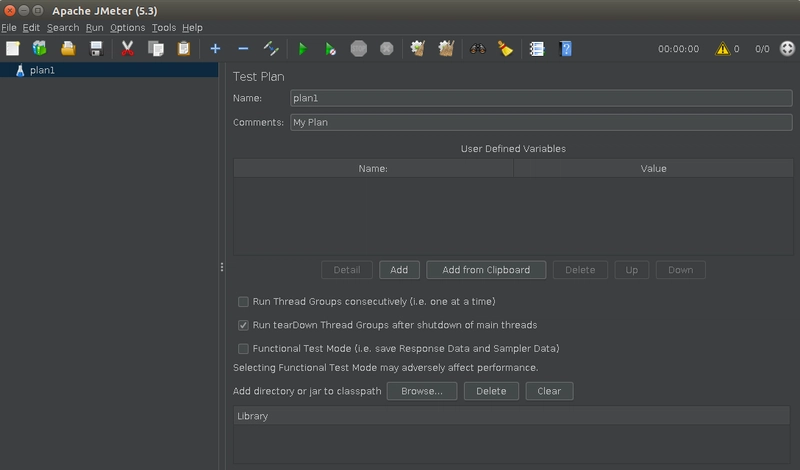Click the Detail button
Viewport: 800px width, 470px height.
[346, 270]
